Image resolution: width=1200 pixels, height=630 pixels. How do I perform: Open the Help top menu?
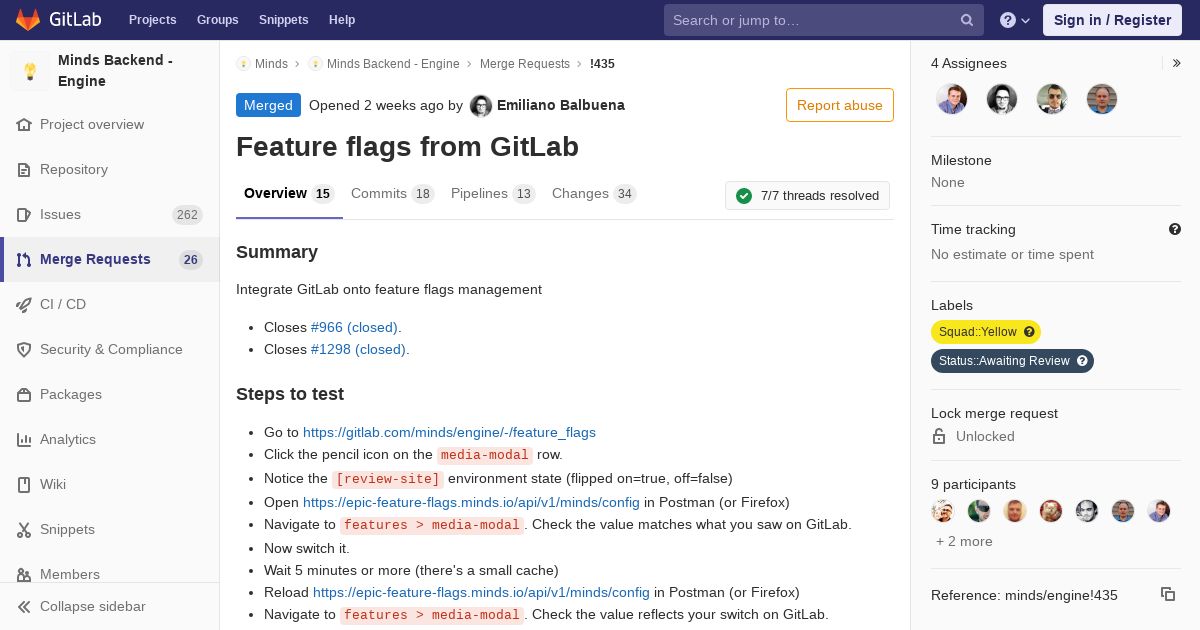(342, 20)
